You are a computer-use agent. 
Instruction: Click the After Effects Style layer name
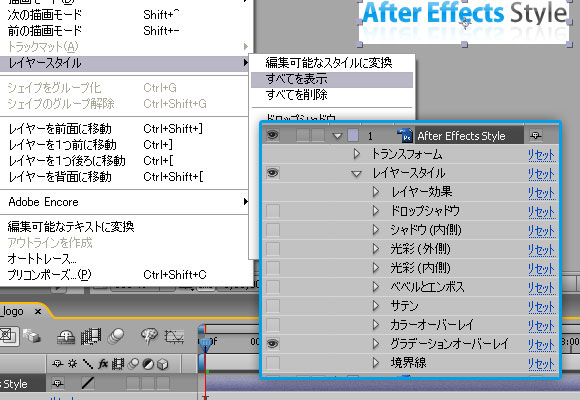coord(461,136)
